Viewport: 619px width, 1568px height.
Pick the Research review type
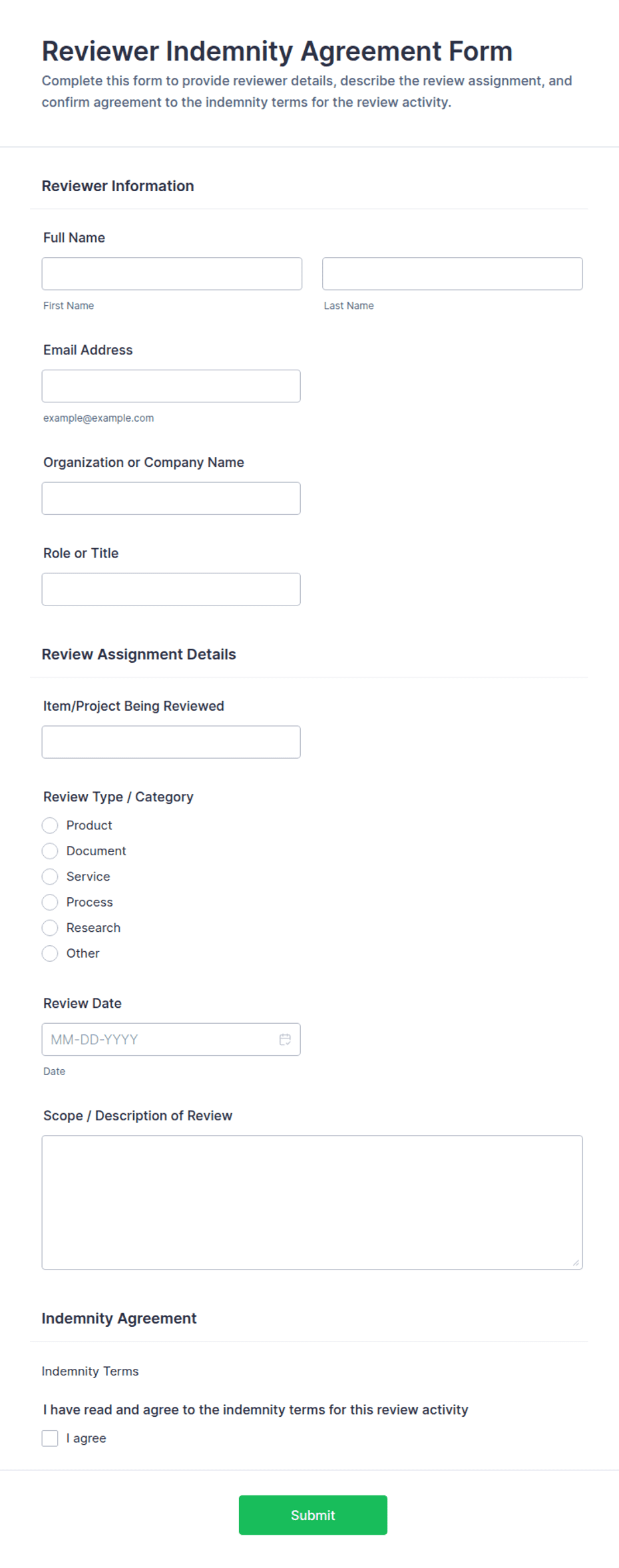[x=50, y=928]
